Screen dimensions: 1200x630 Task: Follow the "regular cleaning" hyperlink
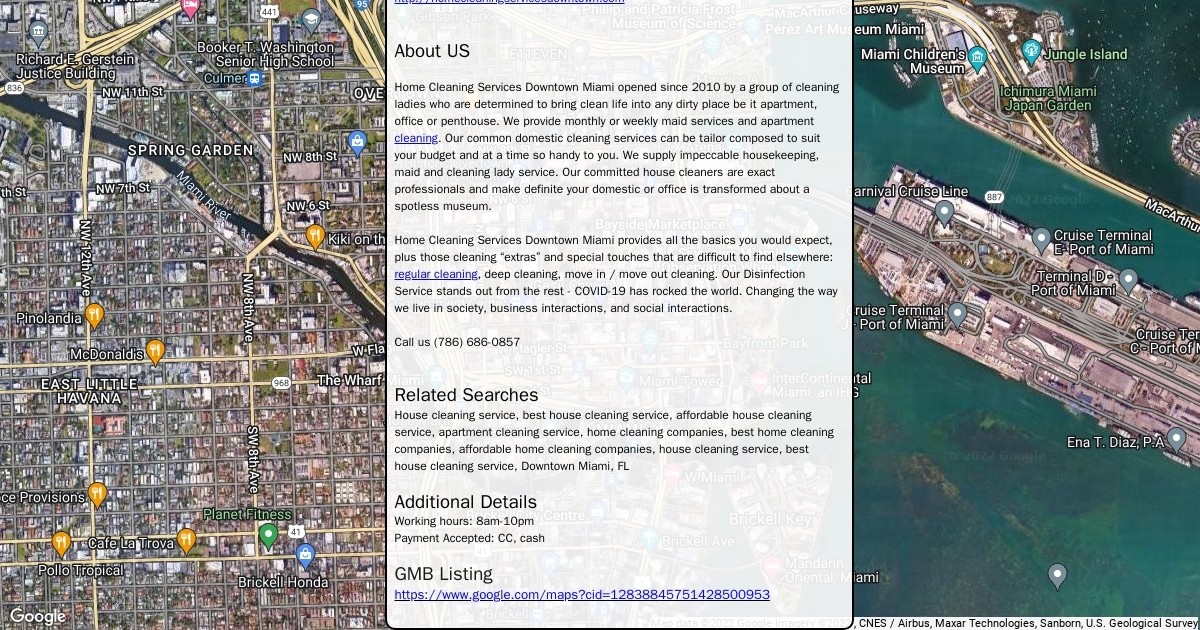(435, 274)
